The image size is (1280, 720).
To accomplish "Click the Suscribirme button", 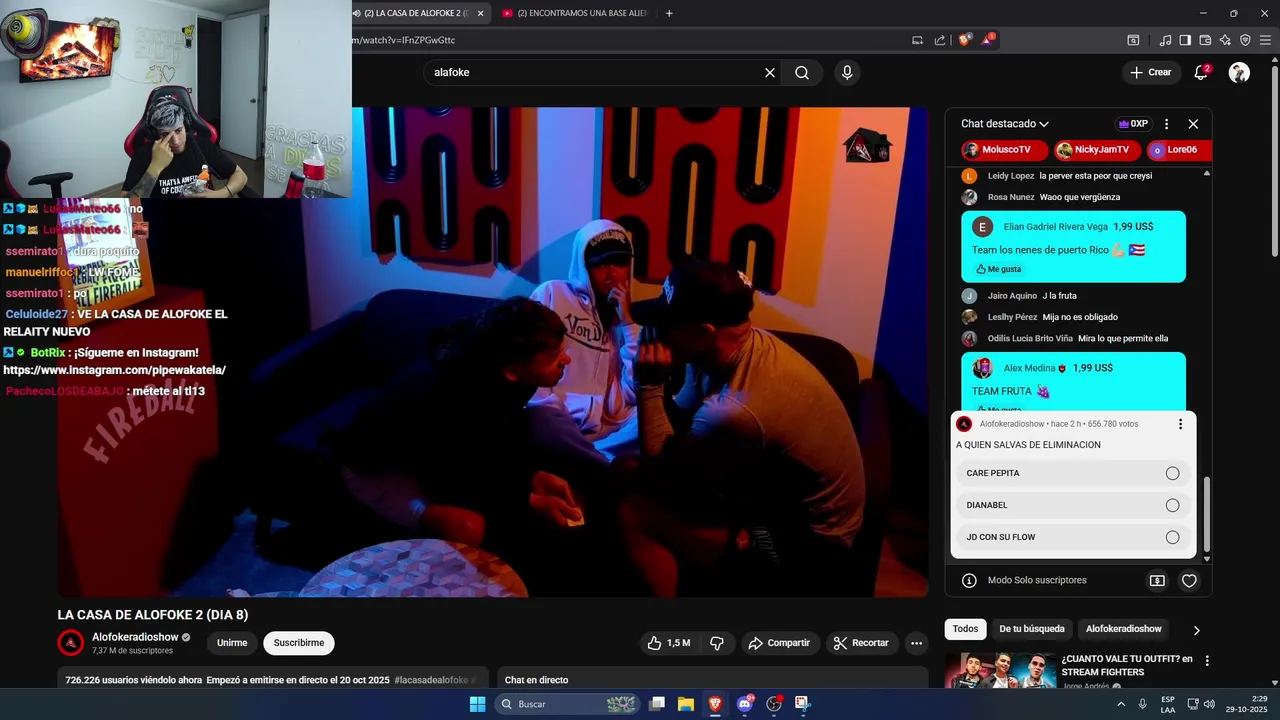I will 299,643.
